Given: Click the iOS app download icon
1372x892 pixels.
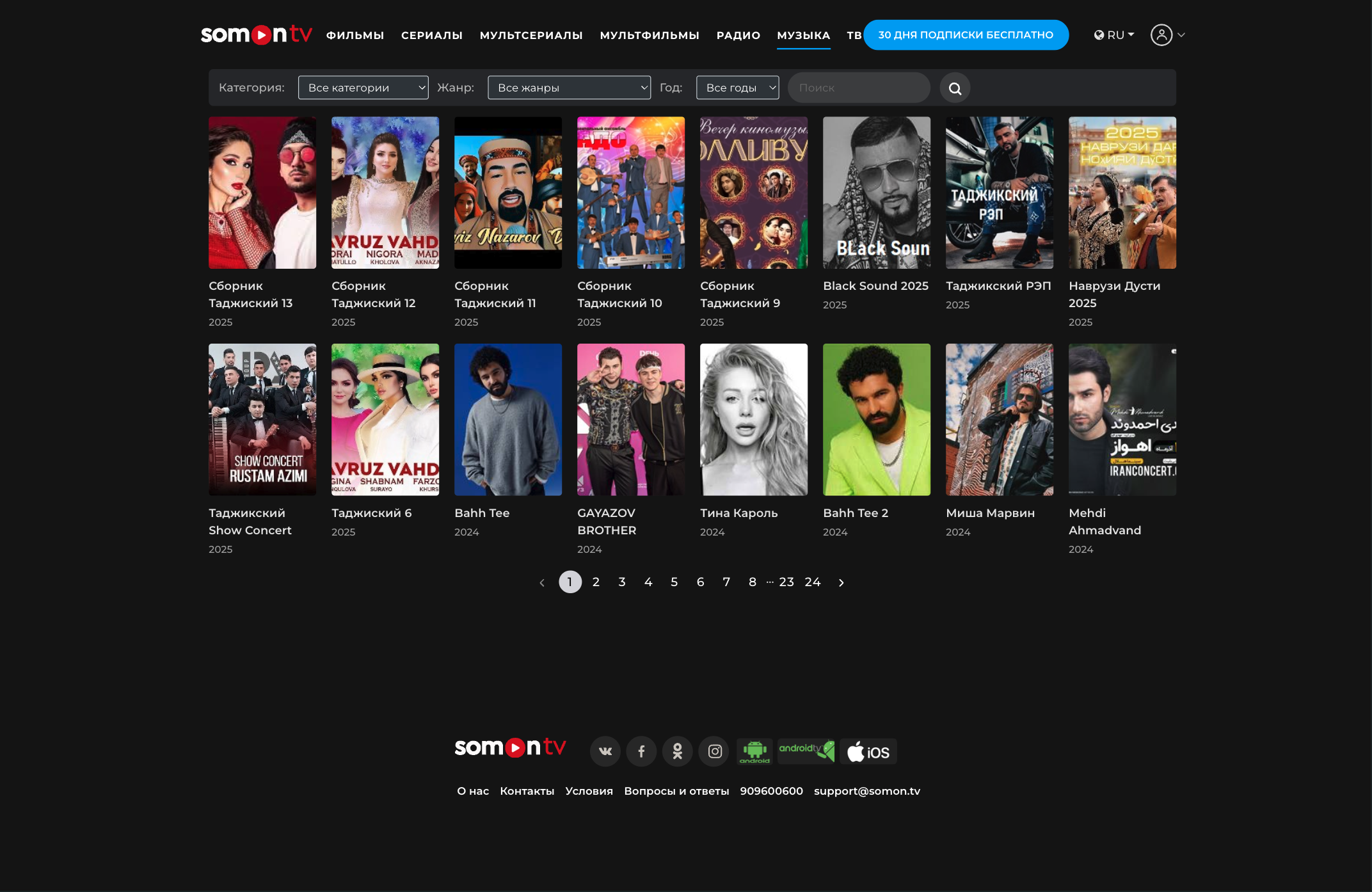Looking at the screenshot, I should pos(868,752).
